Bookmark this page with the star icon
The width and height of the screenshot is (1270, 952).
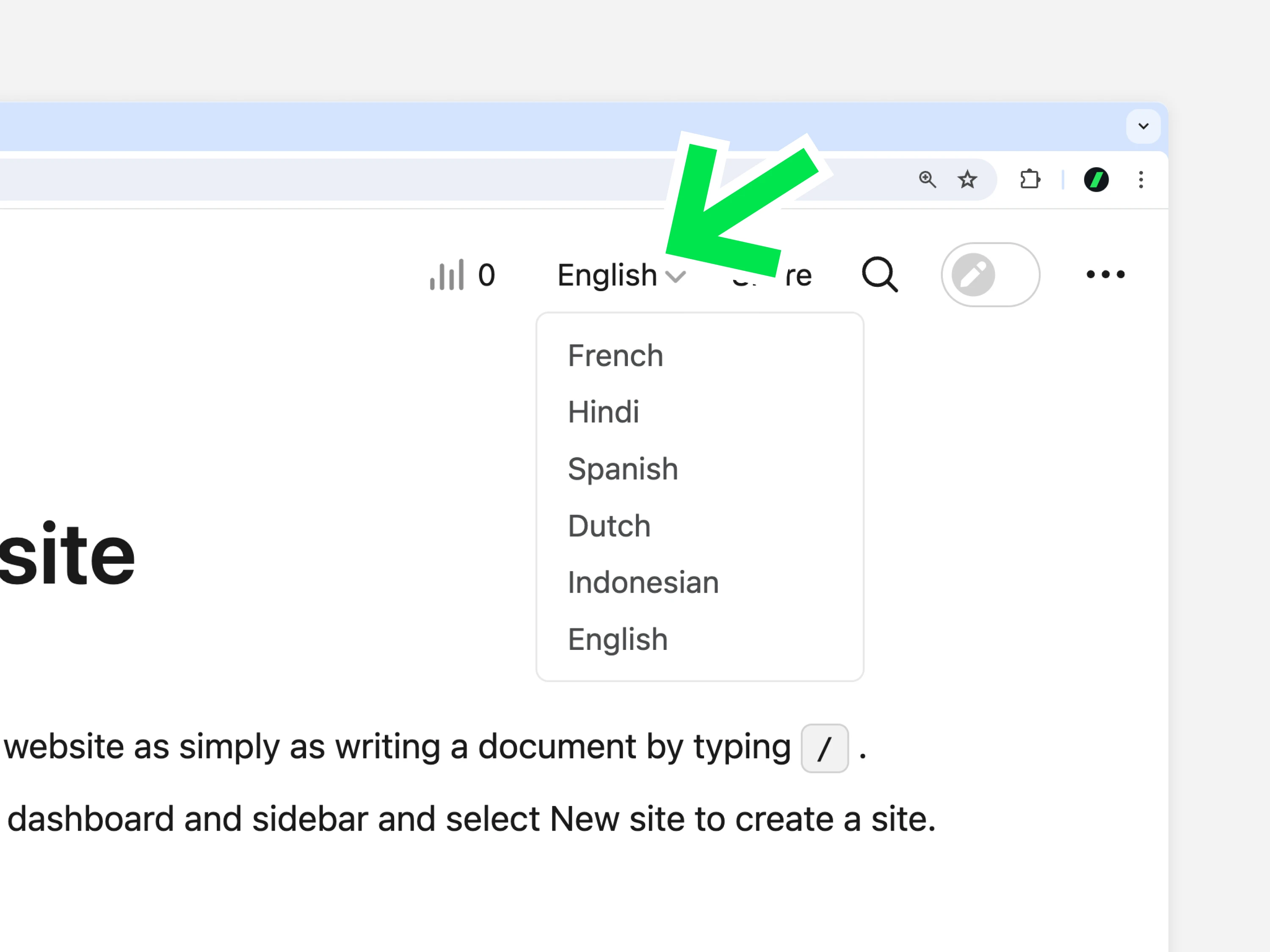967,180
